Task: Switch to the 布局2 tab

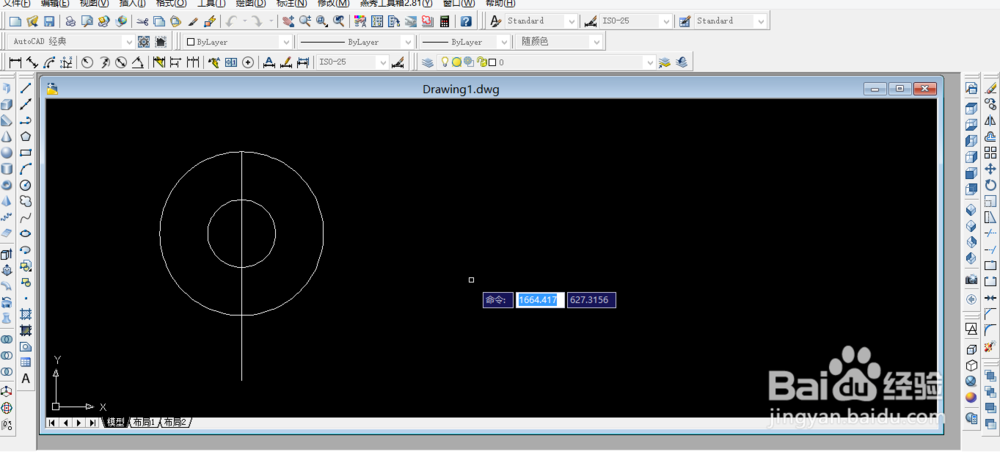Action: coord(175,422)
